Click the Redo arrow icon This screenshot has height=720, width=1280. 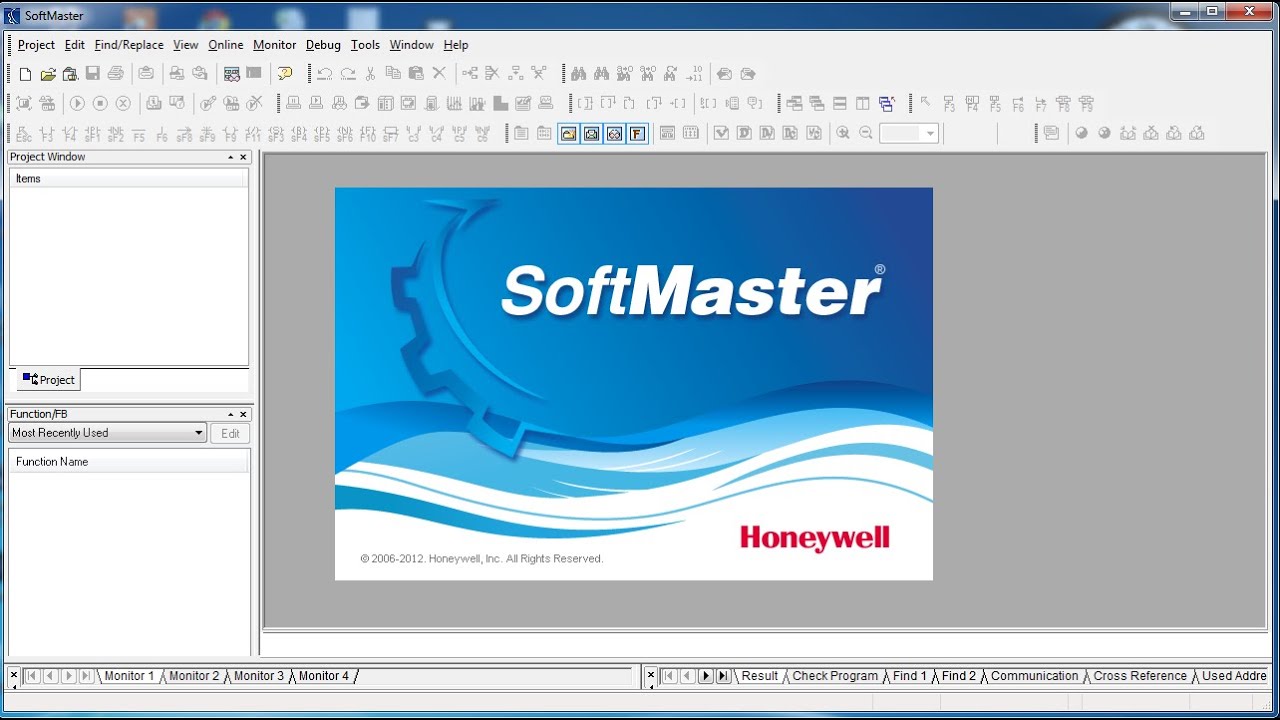tap(347, 73)
